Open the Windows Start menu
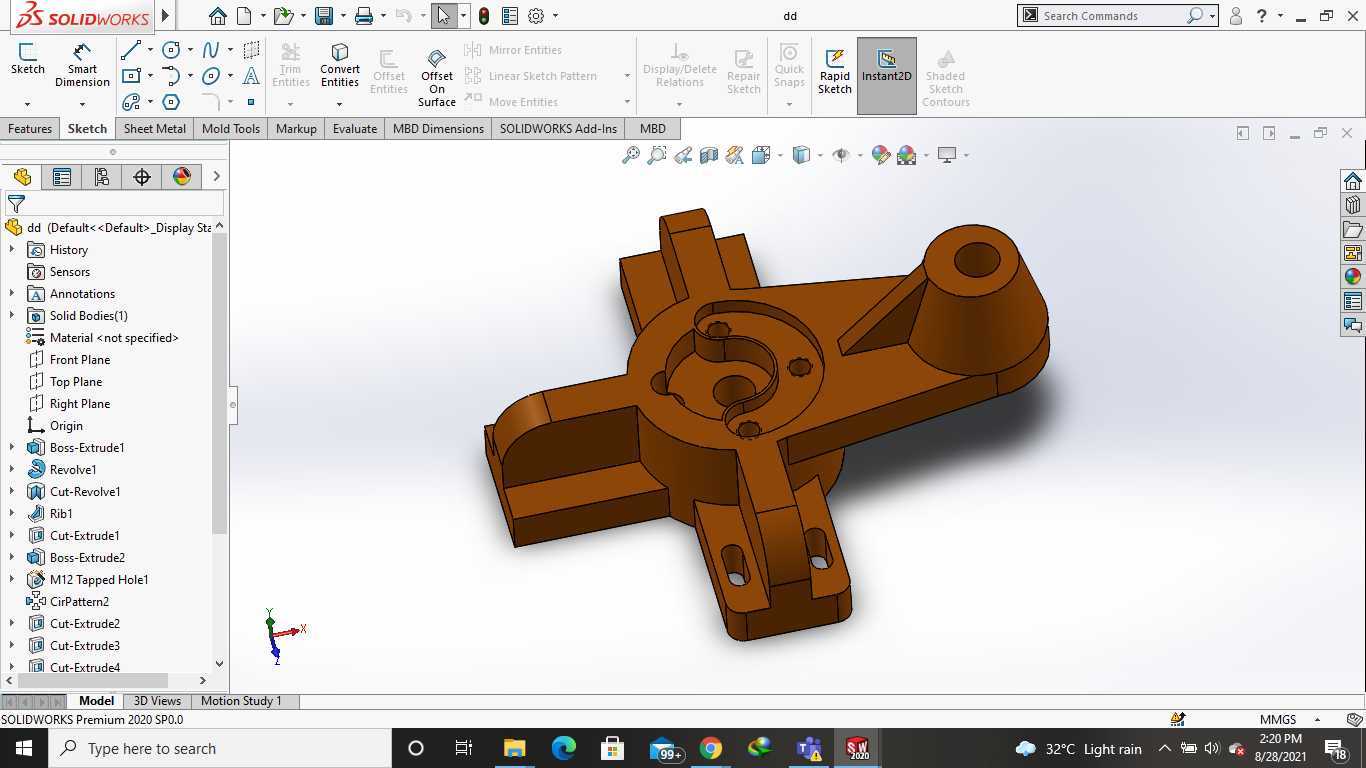 coord(23,748)
